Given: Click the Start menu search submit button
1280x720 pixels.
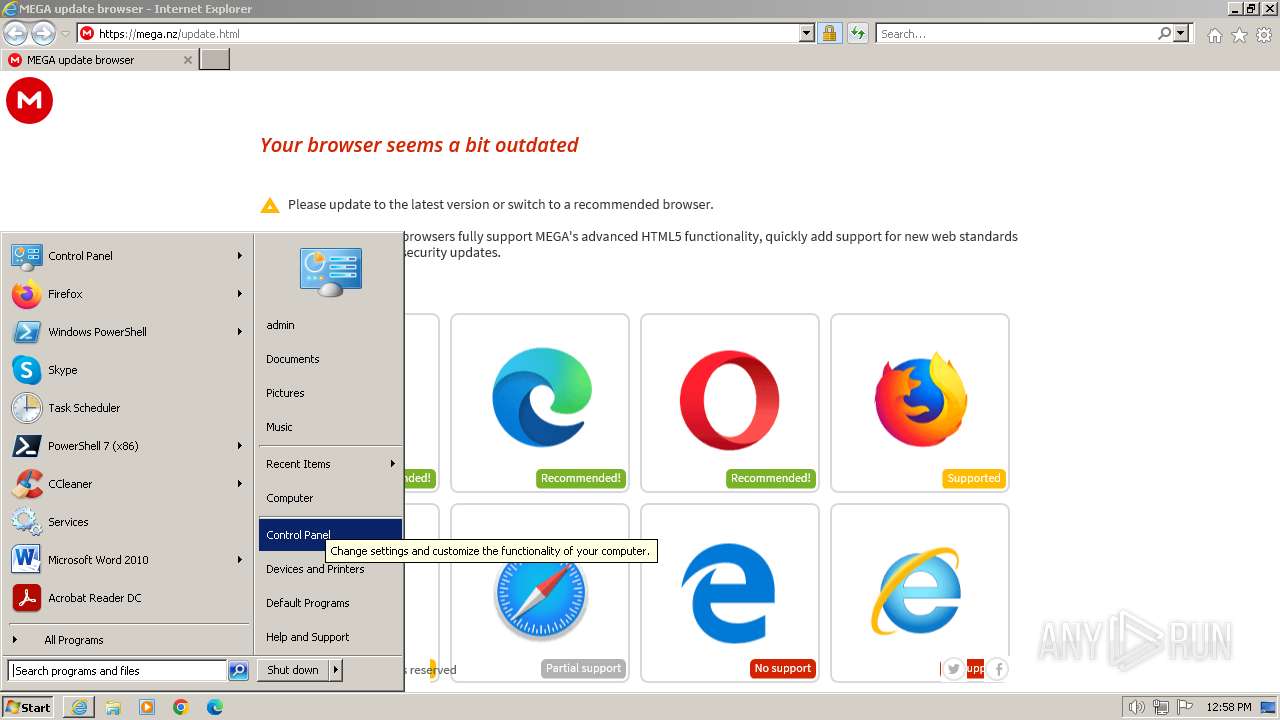Looking at the screenshot, I should point(238,671).
